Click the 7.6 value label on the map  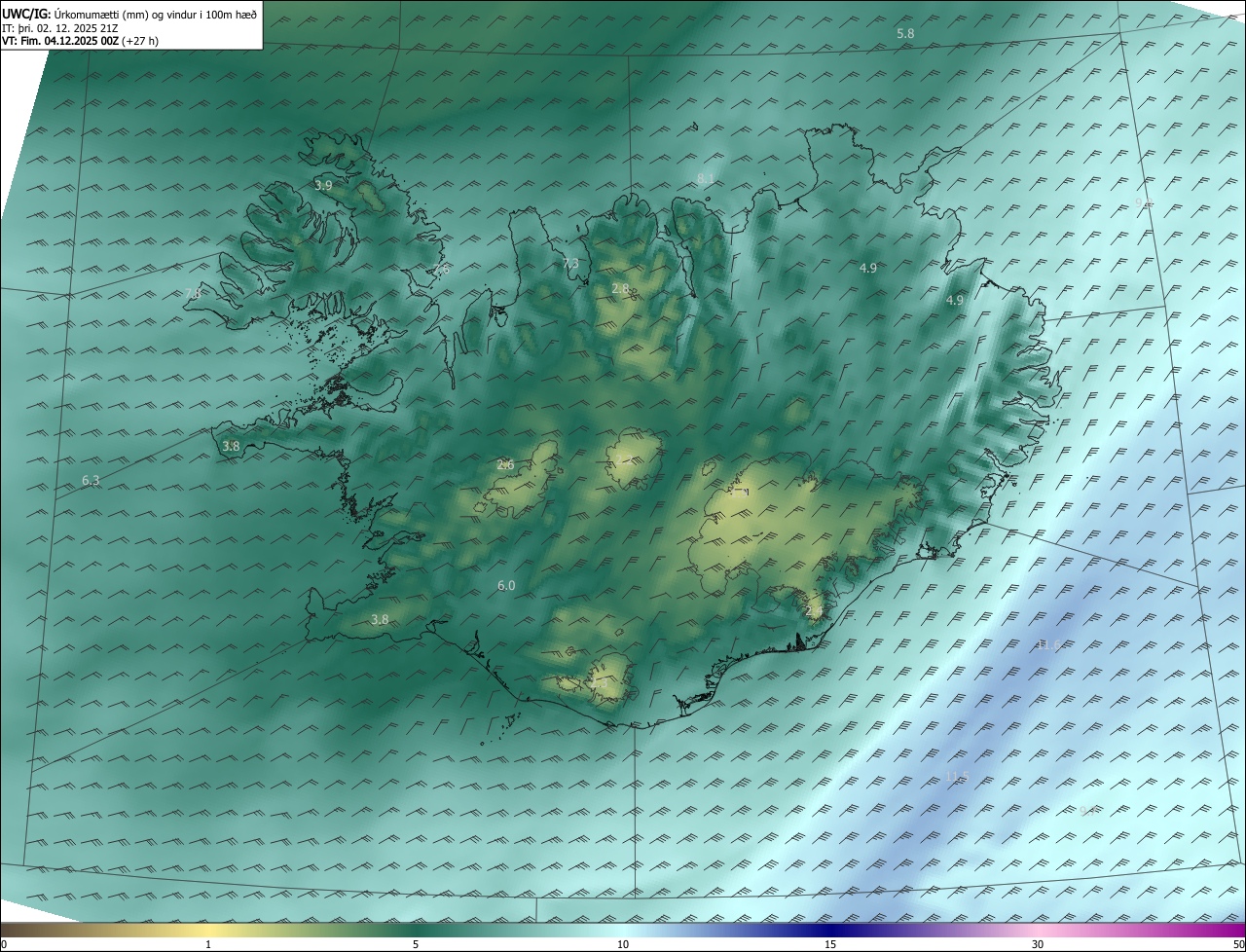442,269
